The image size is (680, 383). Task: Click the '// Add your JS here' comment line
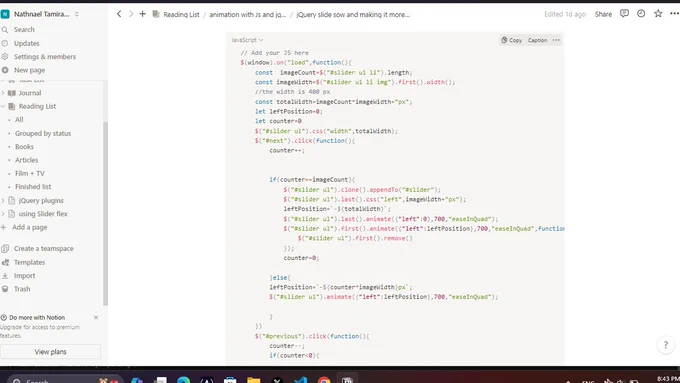click(x=275, y=53)
